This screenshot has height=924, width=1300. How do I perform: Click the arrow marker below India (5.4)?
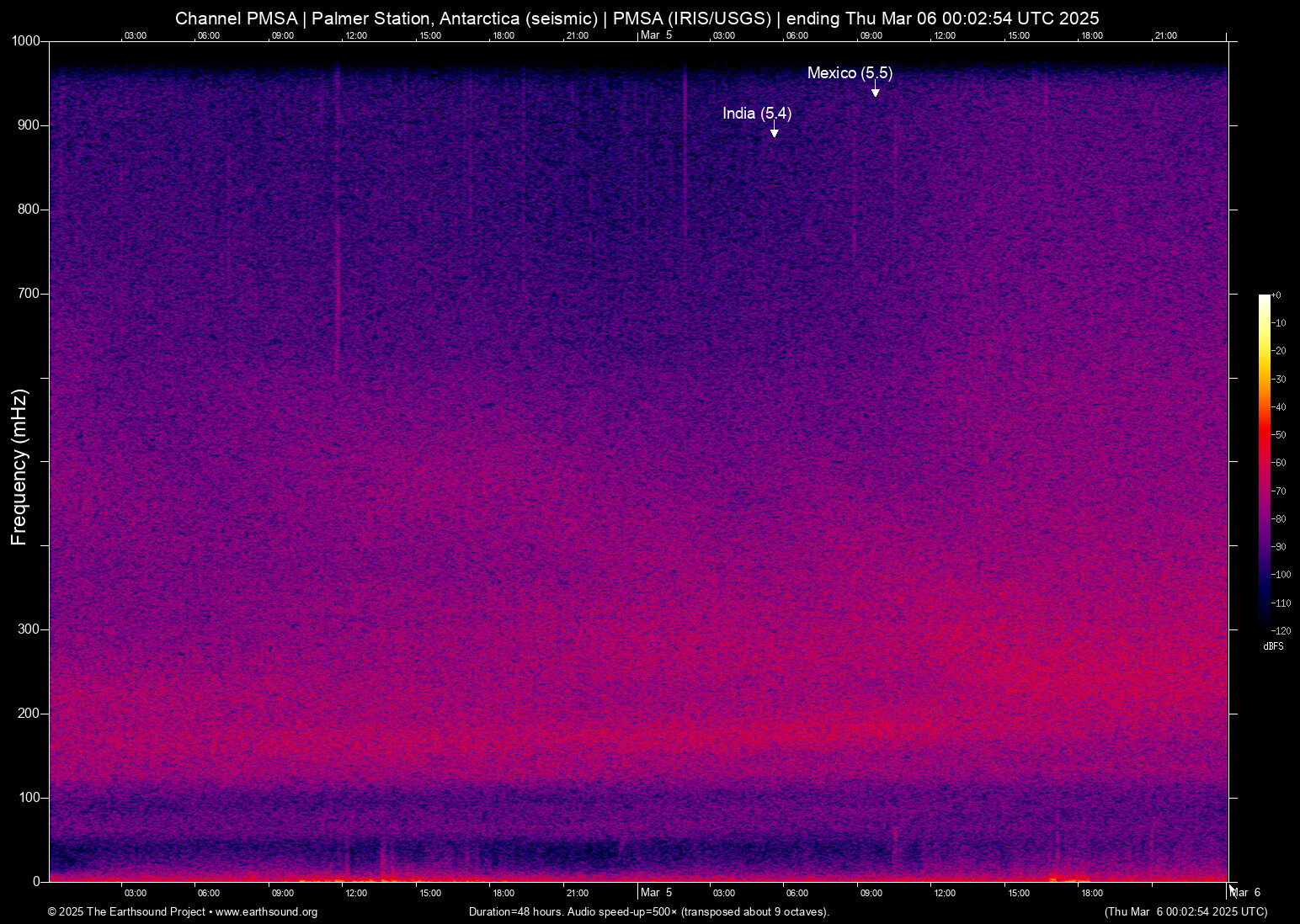[x=774, y=133]
